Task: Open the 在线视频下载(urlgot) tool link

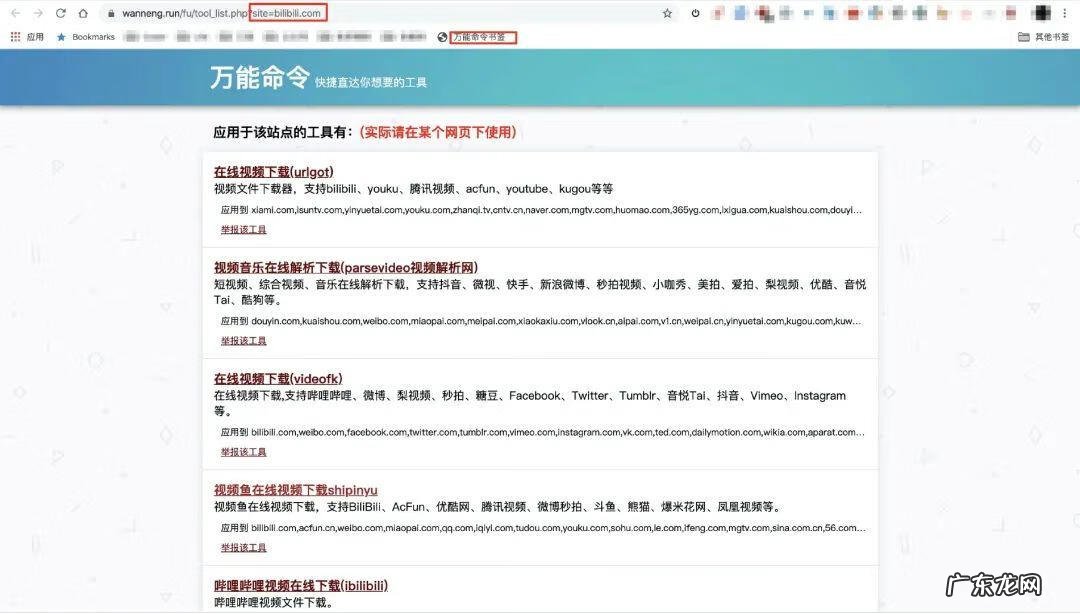Action: coord(274,171)
